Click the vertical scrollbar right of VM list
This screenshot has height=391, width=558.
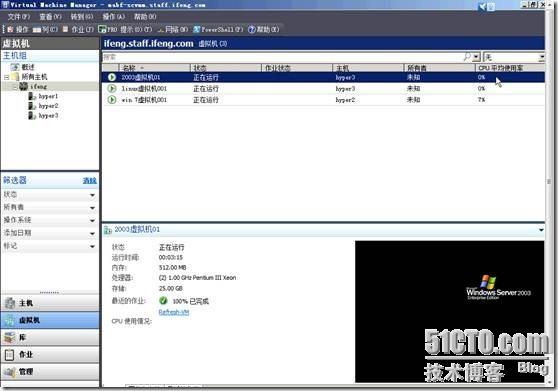(548, 181)
